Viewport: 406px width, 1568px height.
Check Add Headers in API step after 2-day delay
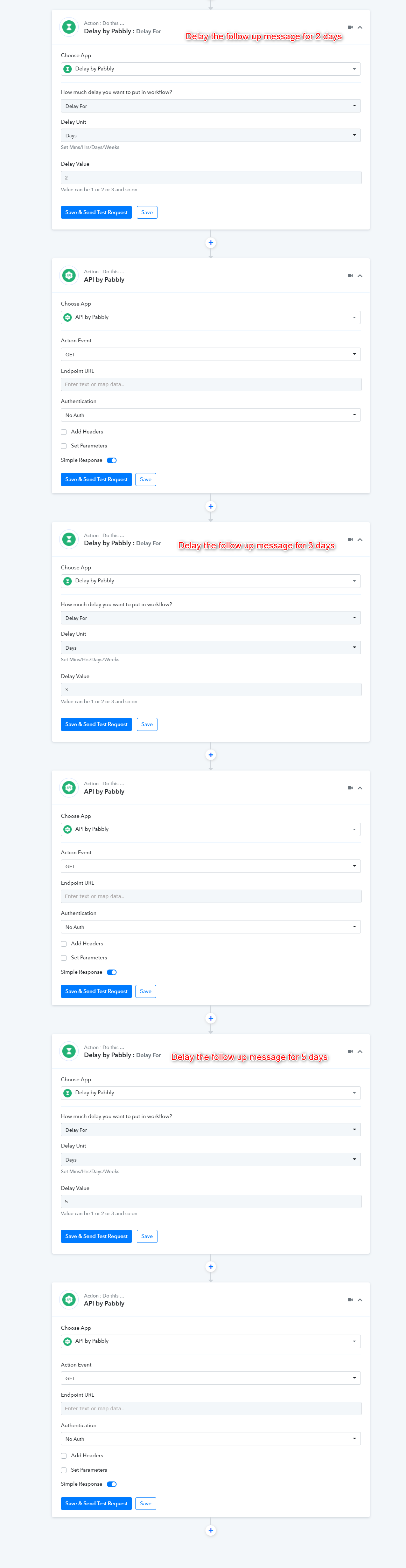pos(64,432)
